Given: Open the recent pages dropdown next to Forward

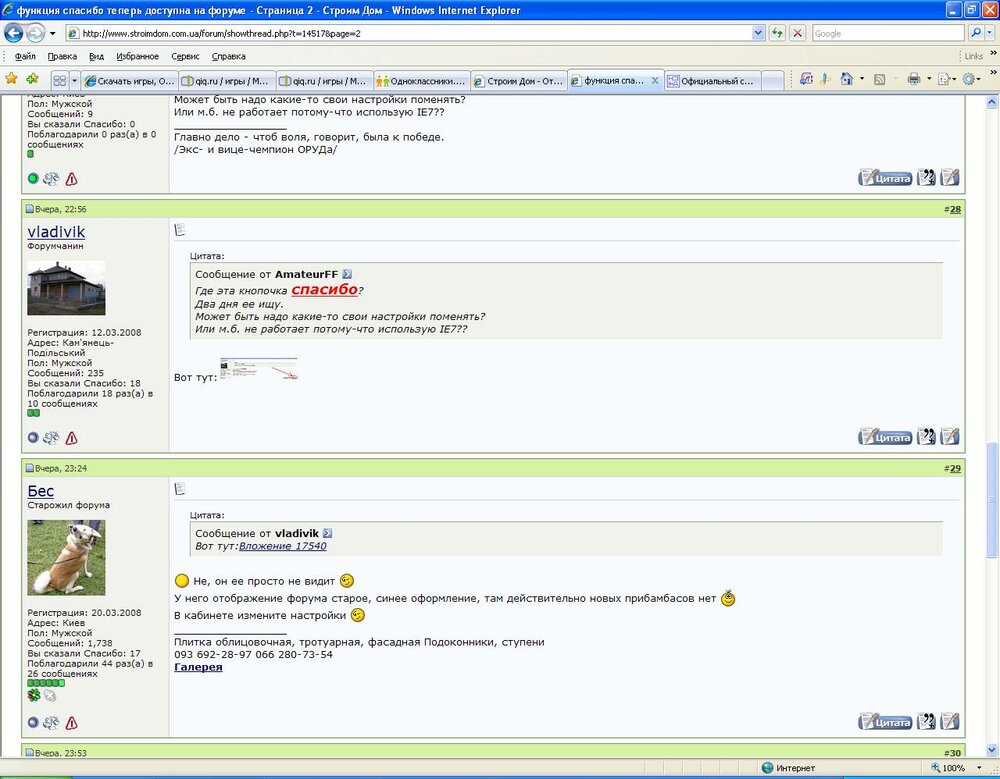Looking at the screenshot, I should pyautogui.click(x=53, y=33).
